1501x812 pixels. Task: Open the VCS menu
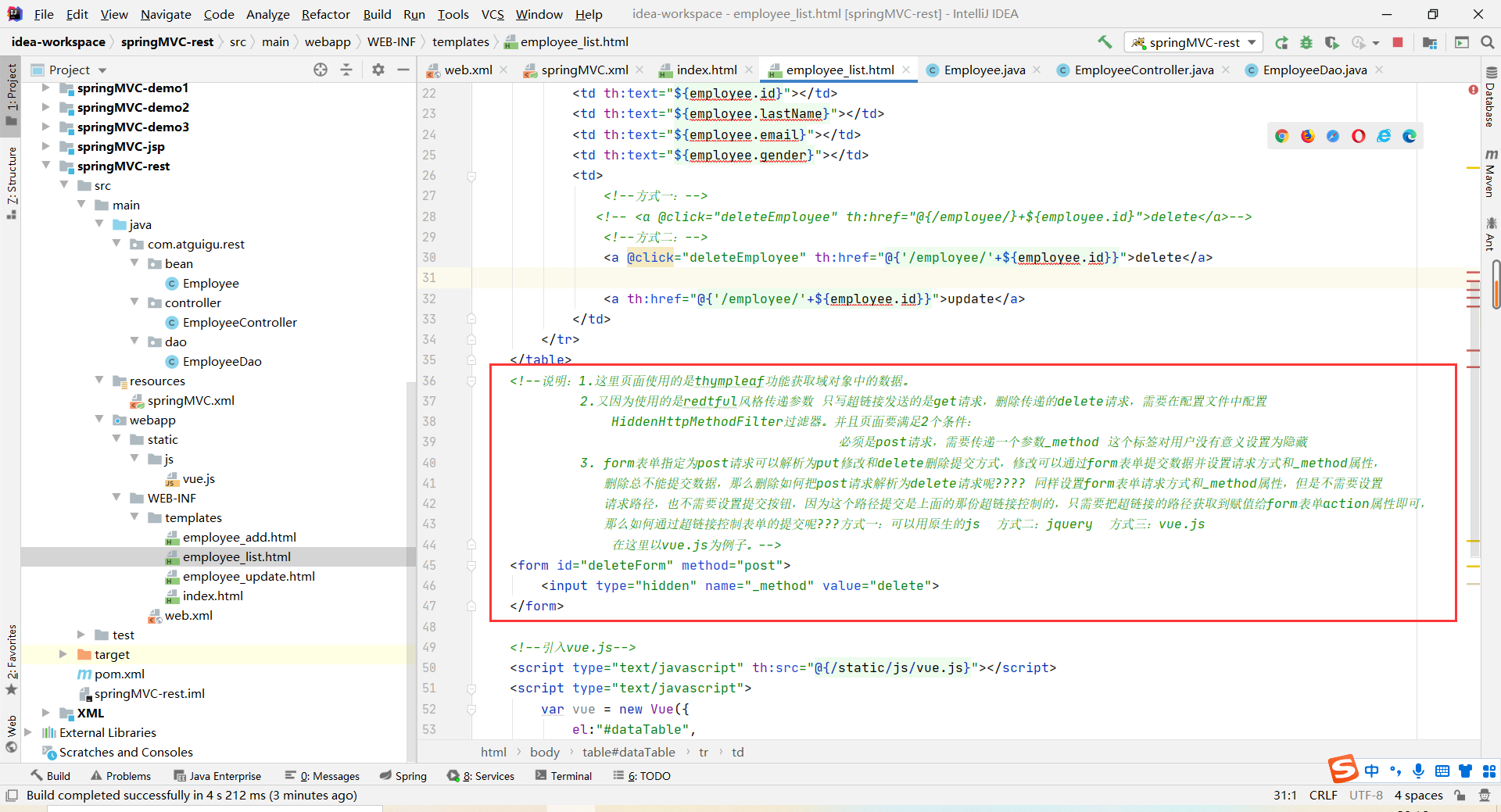click(493, 14)
